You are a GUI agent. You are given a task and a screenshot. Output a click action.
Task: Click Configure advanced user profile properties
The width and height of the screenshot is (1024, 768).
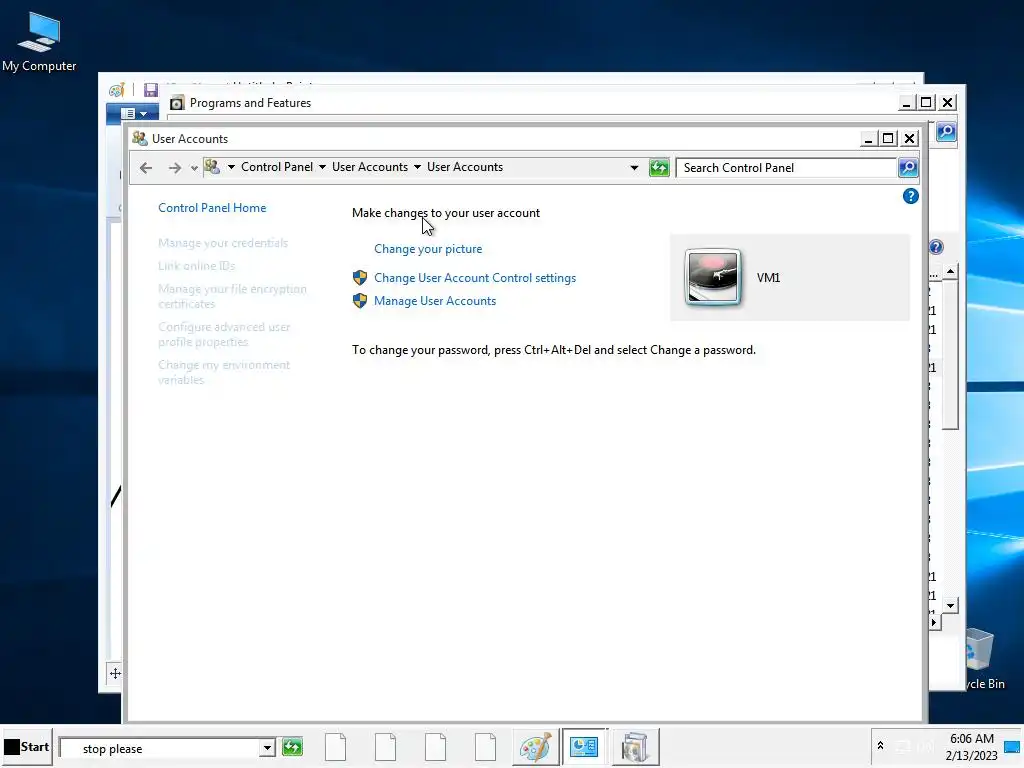(224, 334)
